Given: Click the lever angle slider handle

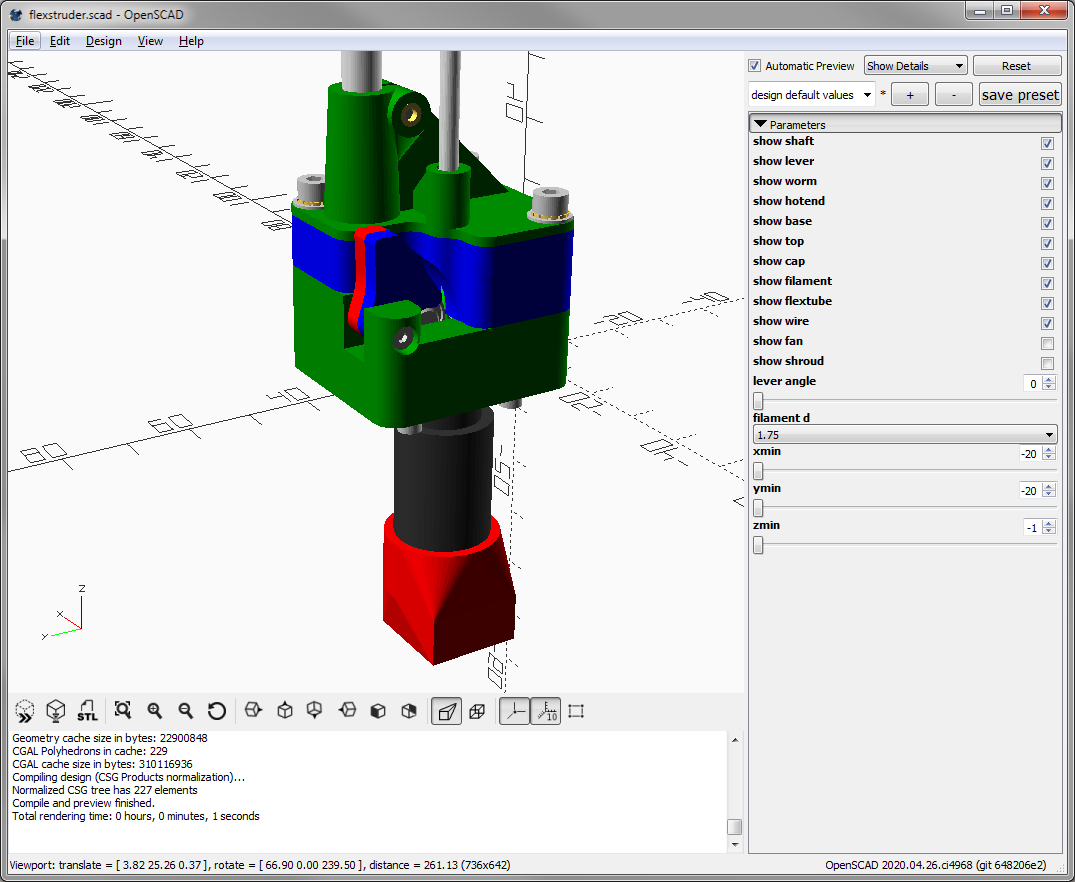Looking at the screenshot, I should [758, 401].
